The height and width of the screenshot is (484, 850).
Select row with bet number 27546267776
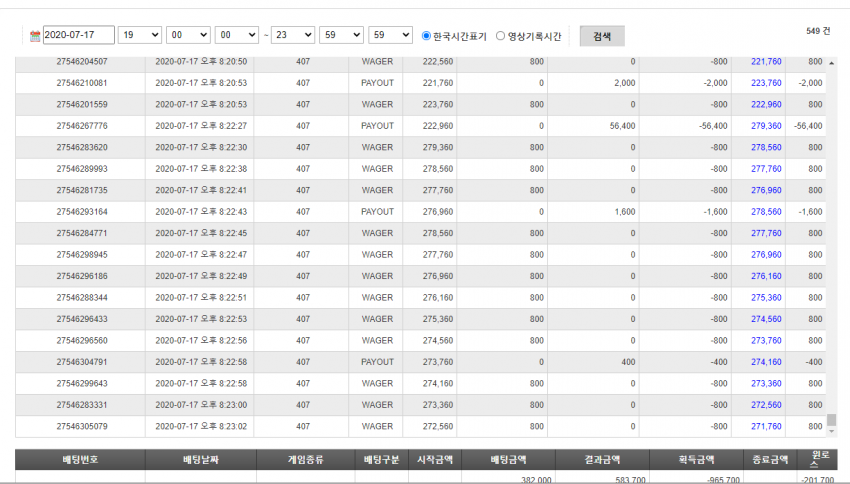pyautogui.click(x=421, y=126)
